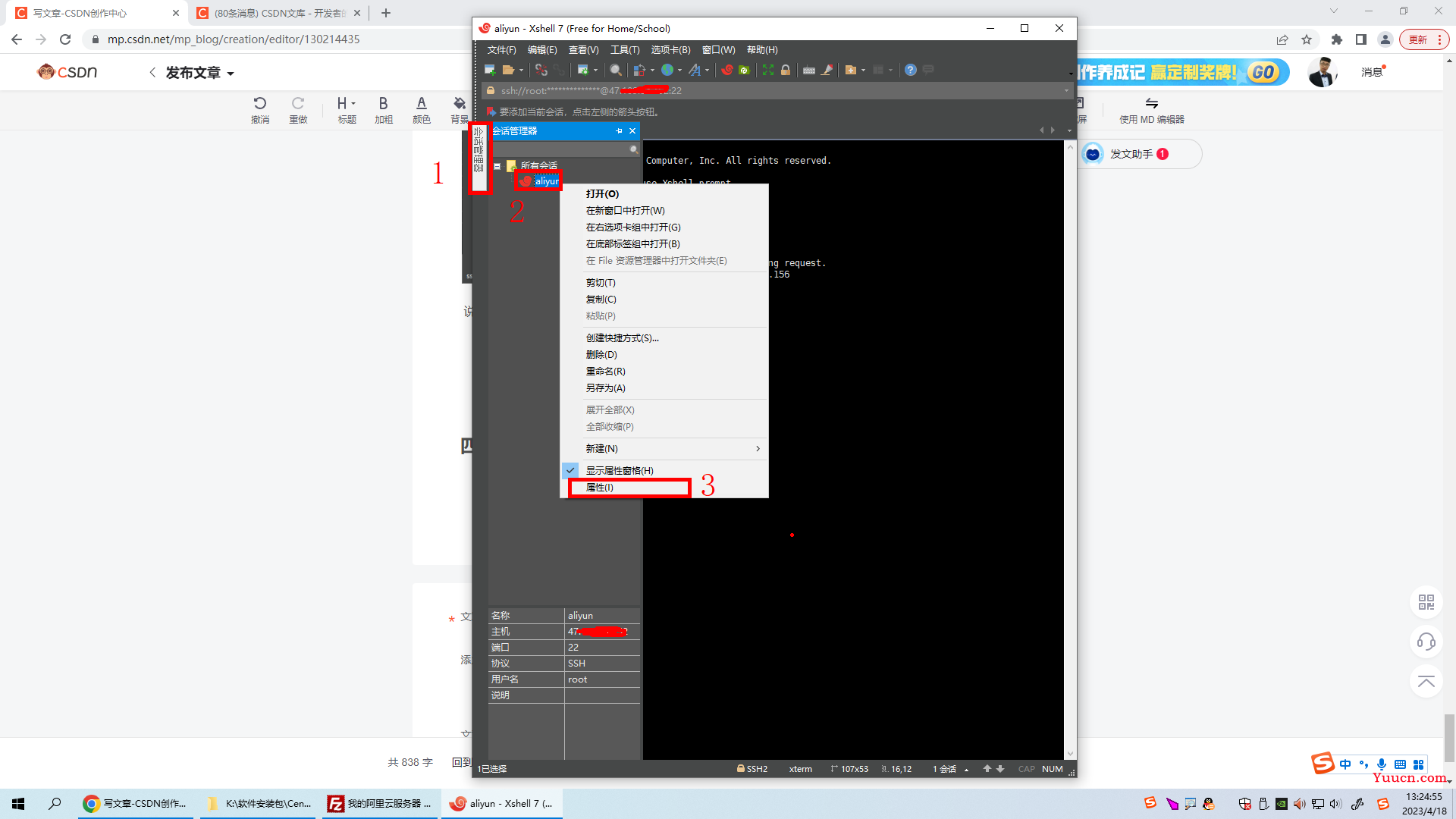Open the address bar history dropdown
The width and height of the screenshot is (1456, 819).
tap(1066, 90)
